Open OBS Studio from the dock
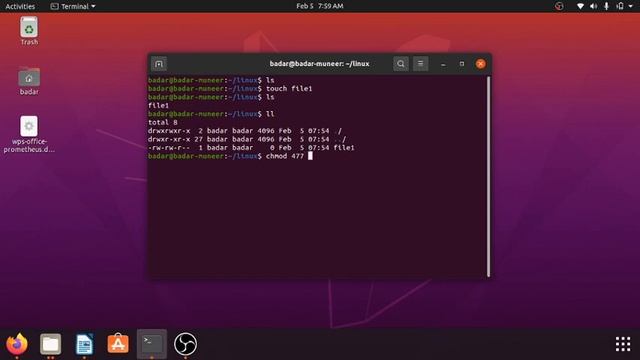640x360 pixels. pyautogui.click(x=185, y=344)
